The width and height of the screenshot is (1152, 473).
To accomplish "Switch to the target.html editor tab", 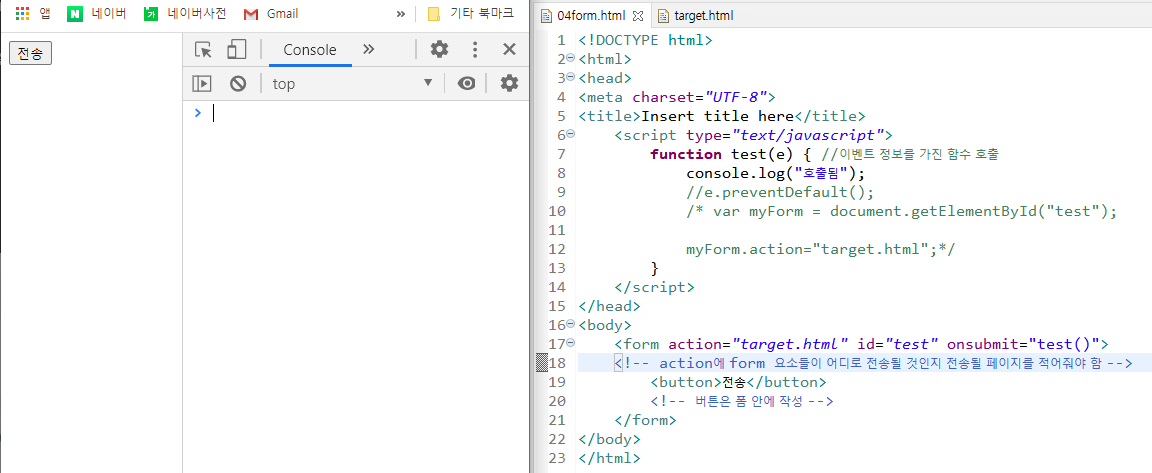I will (x=696, y=15).
